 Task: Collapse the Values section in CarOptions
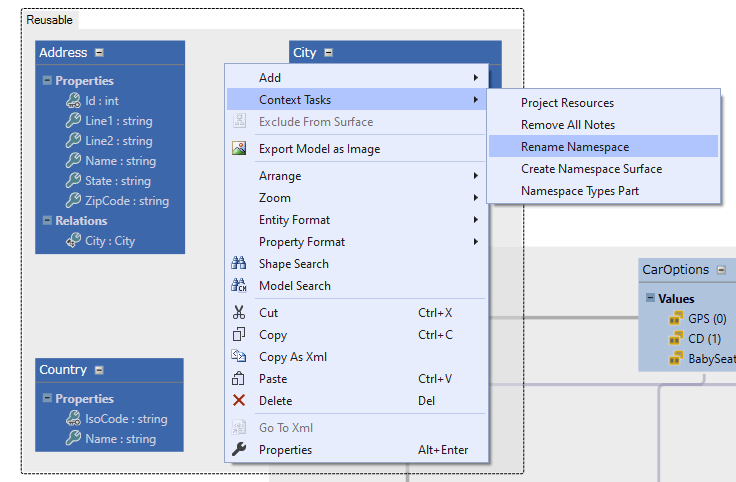650,298
